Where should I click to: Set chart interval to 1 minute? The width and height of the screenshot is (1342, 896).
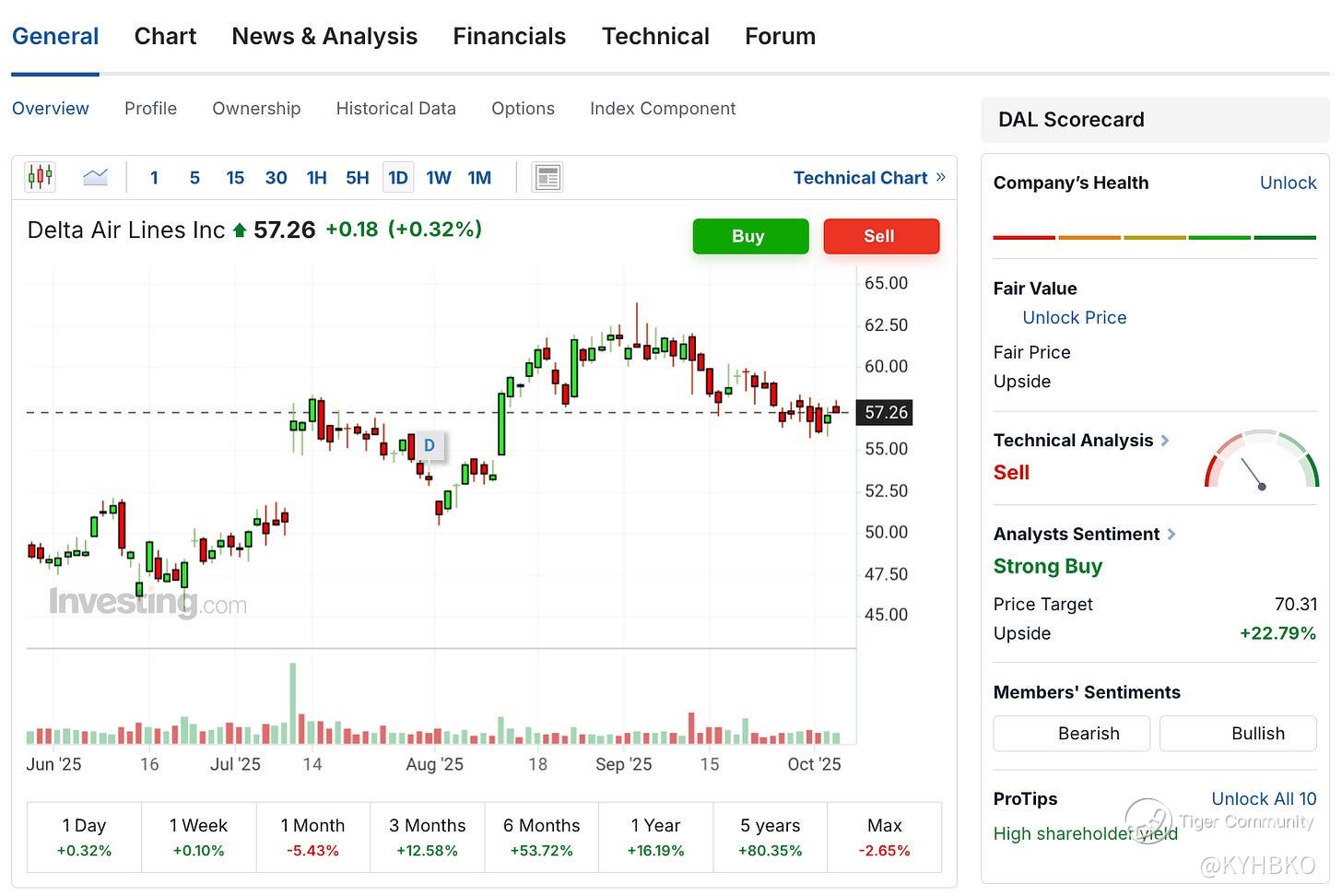[x=154, y=178]
